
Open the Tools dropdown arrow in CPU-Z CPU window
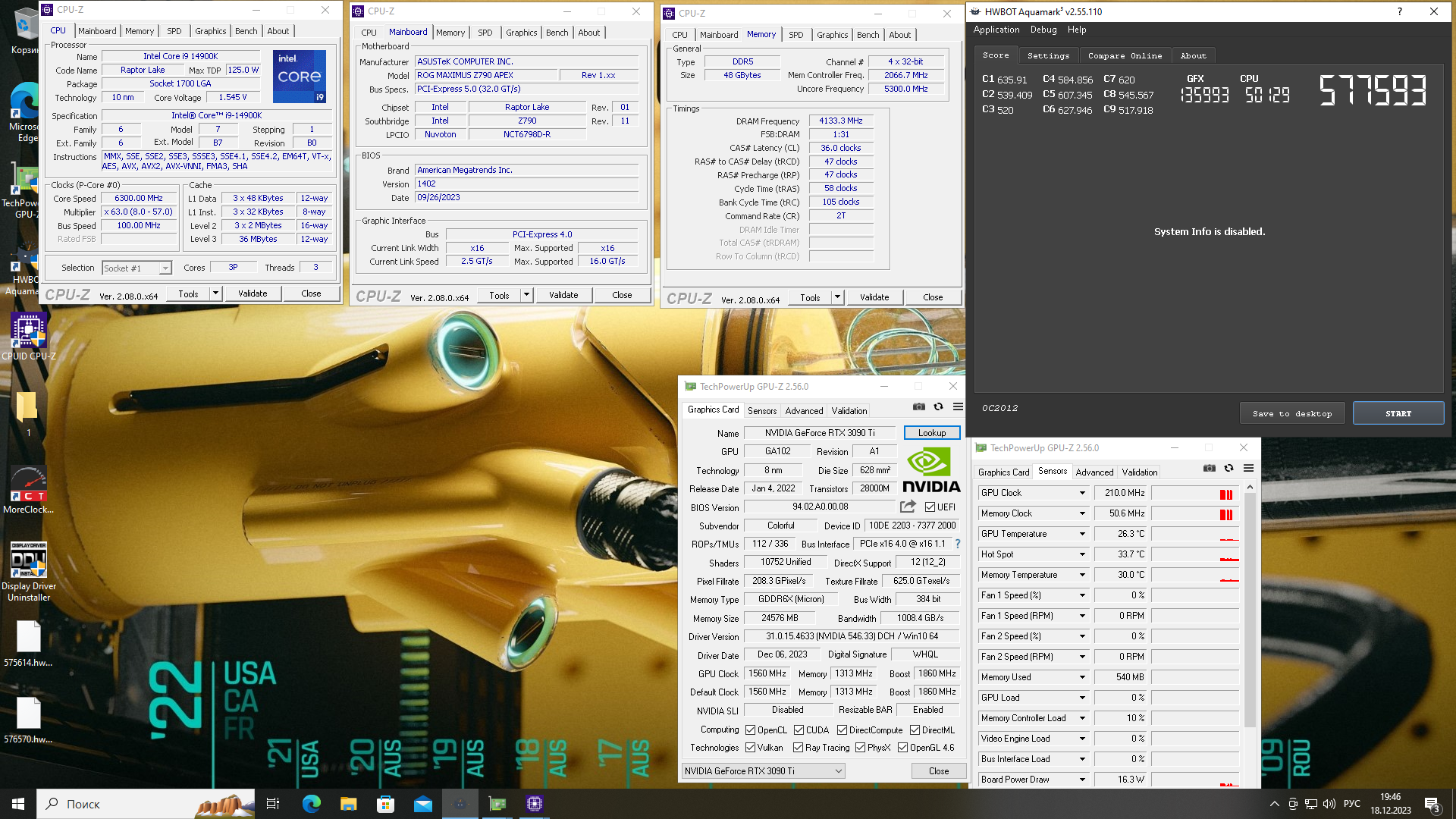tap(215, 293)
